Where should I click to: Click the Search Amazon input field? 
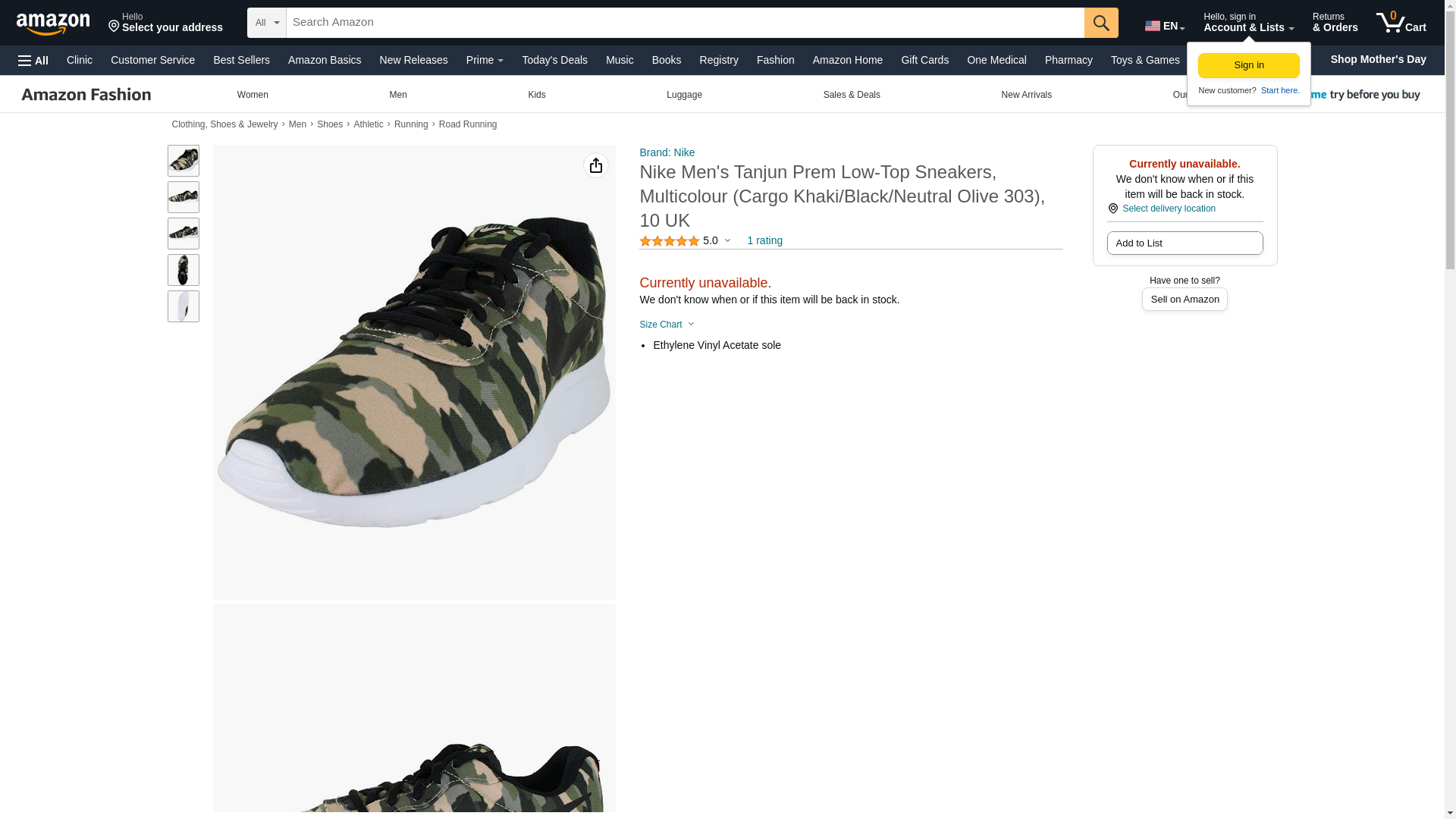coord(684,23)
